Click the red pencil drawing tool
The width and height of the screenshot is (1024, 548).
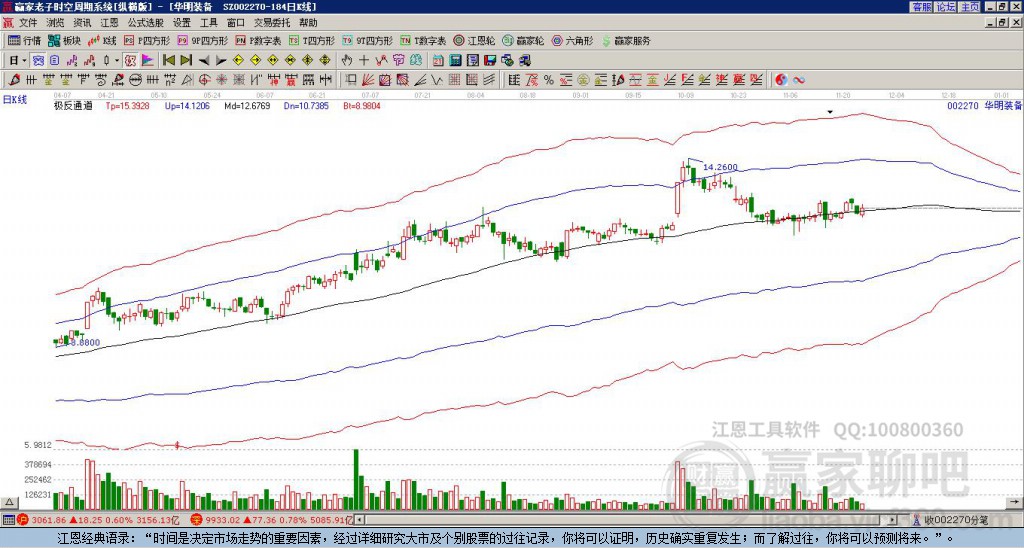tap(13, 80)
